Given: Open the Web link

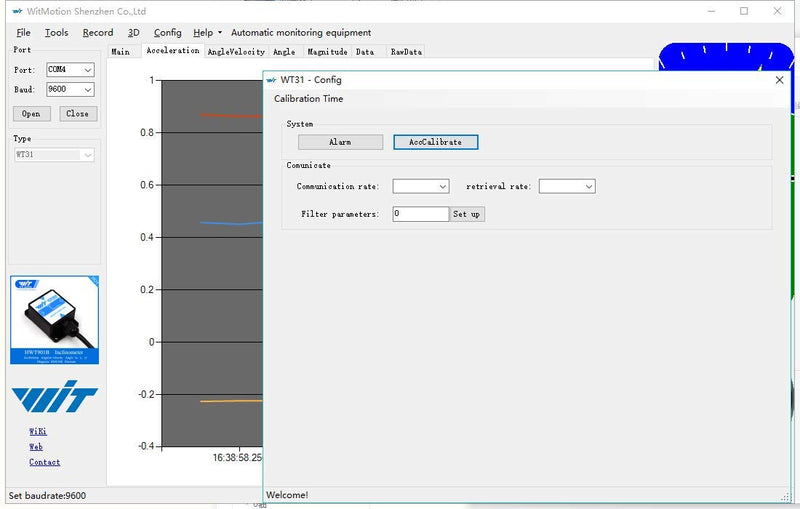Looking at the screenshot, I should [x=36, y=447].
